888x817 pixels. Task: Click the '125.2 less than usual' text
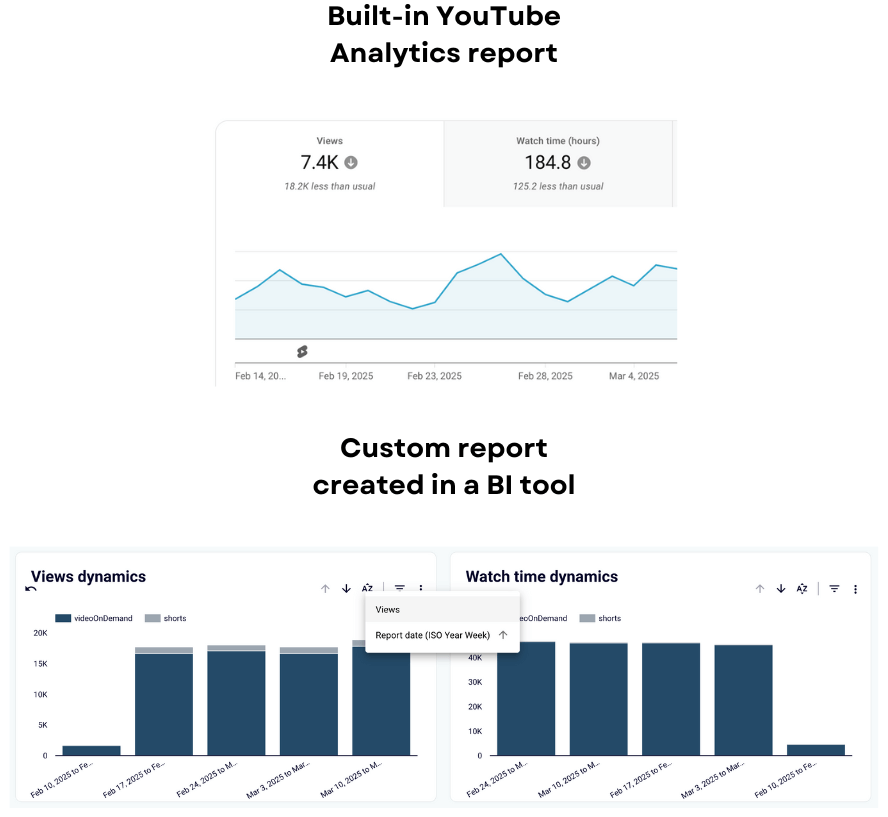pyautogui.click(x=558, y=186)
